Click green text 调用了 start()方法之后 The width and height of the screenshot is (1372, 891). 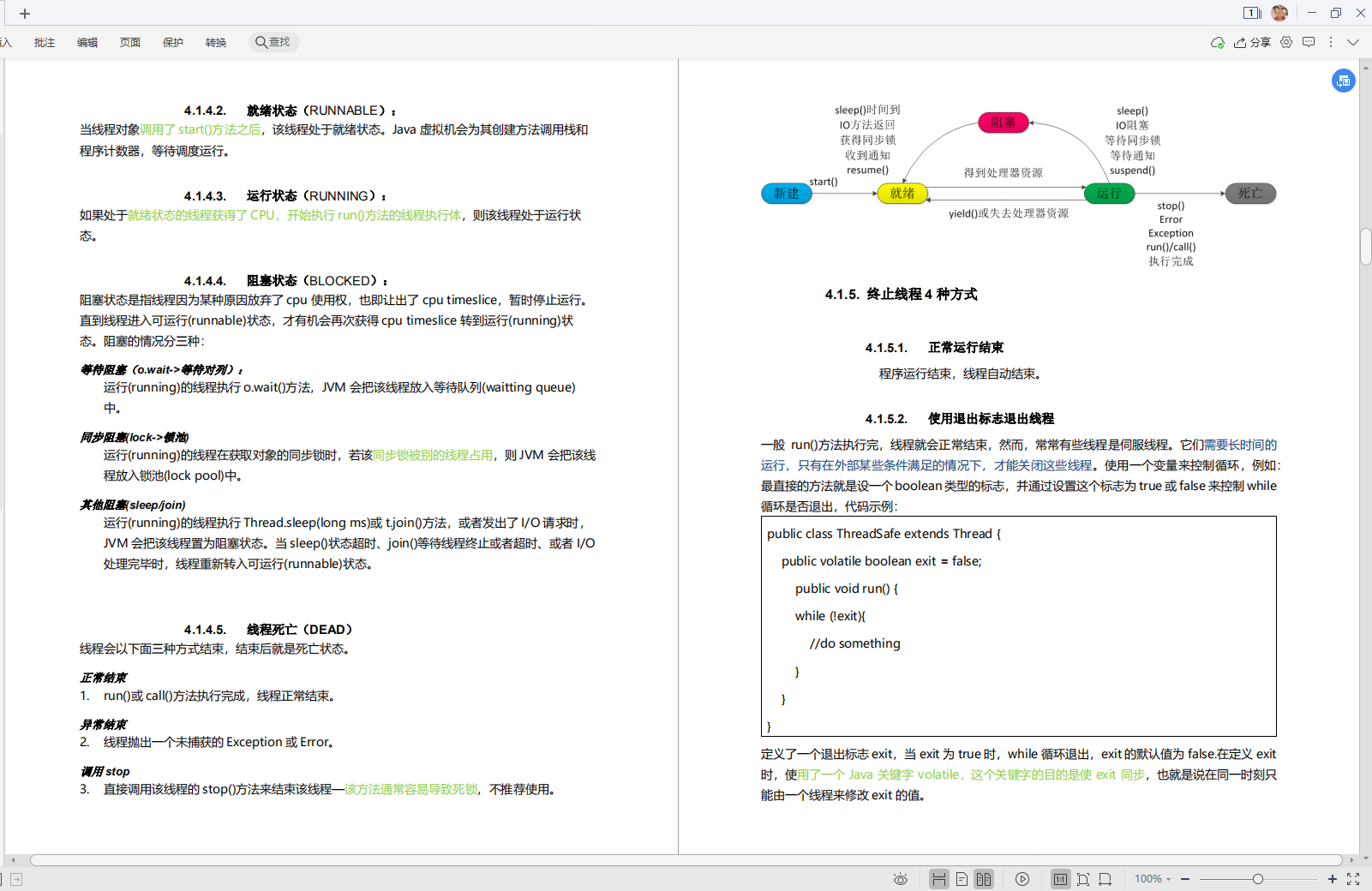(201, 130)
